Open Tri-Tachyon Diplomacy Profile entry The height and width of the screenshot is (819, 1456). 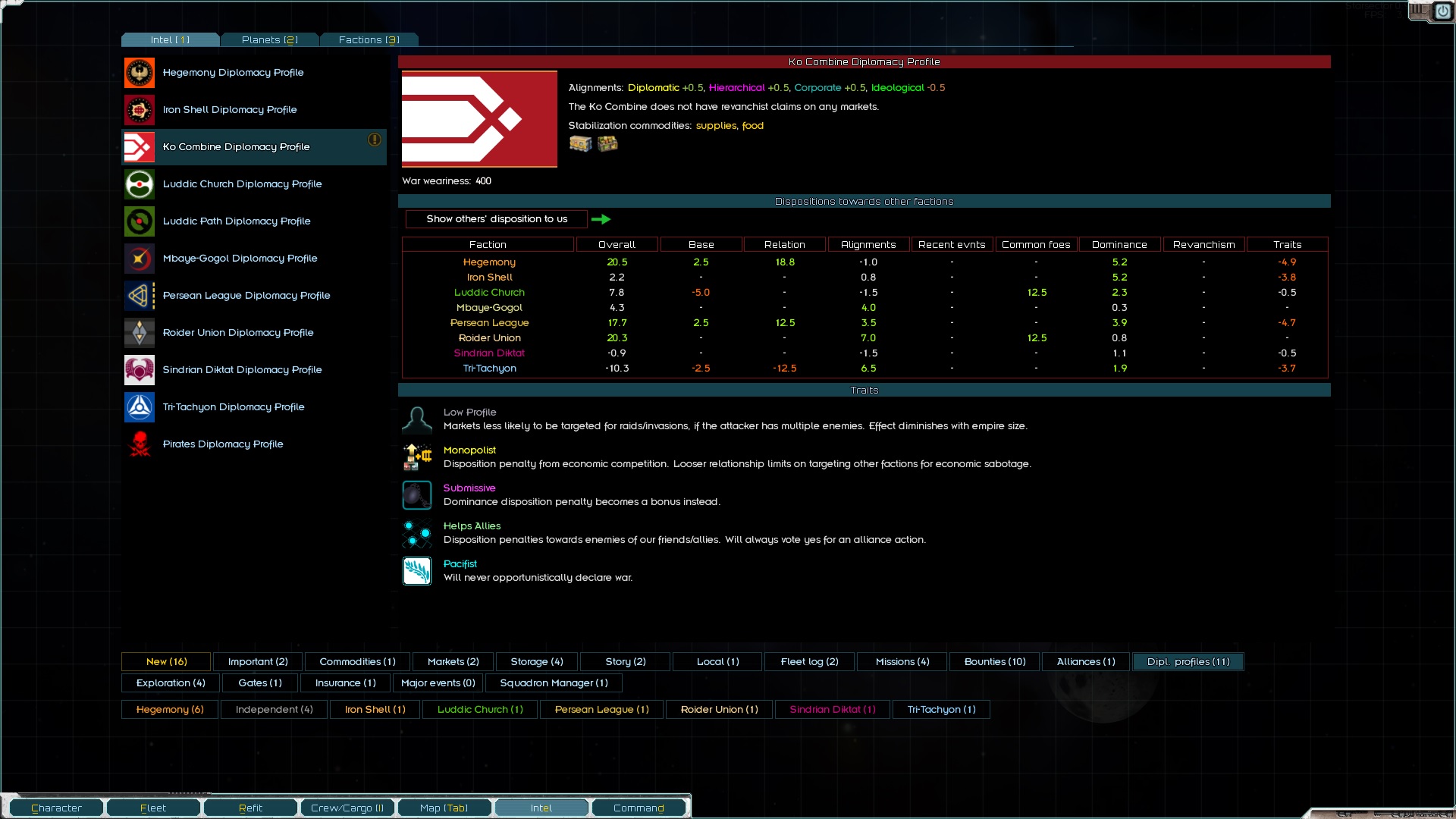[254, 407]
